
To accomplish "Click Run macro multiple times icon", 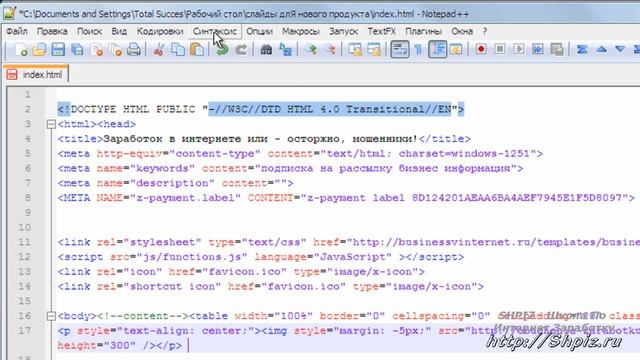I will pos(538,49).
